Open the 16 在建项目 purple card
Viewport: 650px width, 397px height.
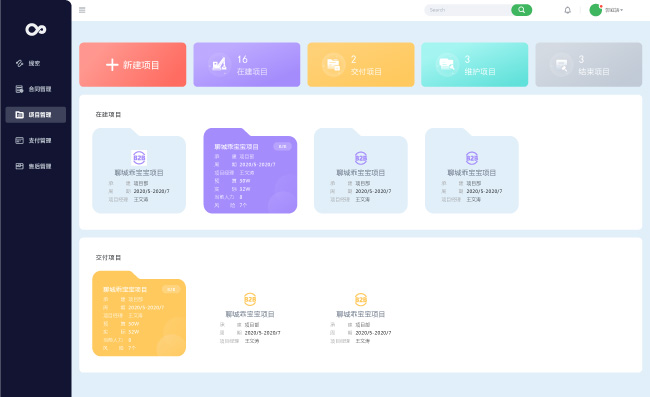[x=247, y=65]
